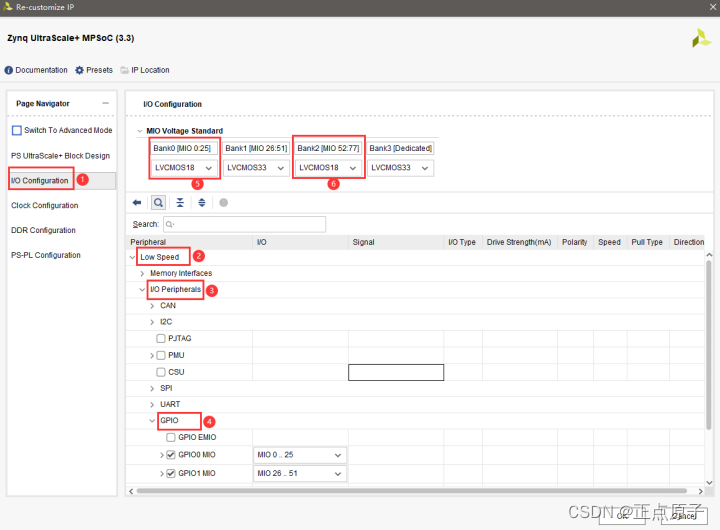Click the vertical scrollbar of peripheral table
Image resolution: width=720 pixels, height=530 pixels.
[709, 344]
